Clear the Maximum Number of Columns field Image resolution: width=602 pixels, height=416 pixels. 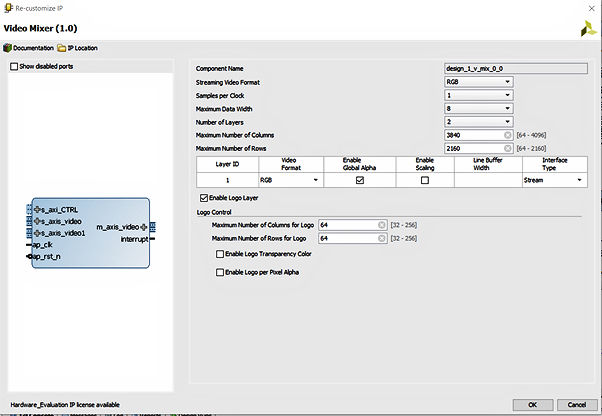pyautogui.click(x=508, y=135)
